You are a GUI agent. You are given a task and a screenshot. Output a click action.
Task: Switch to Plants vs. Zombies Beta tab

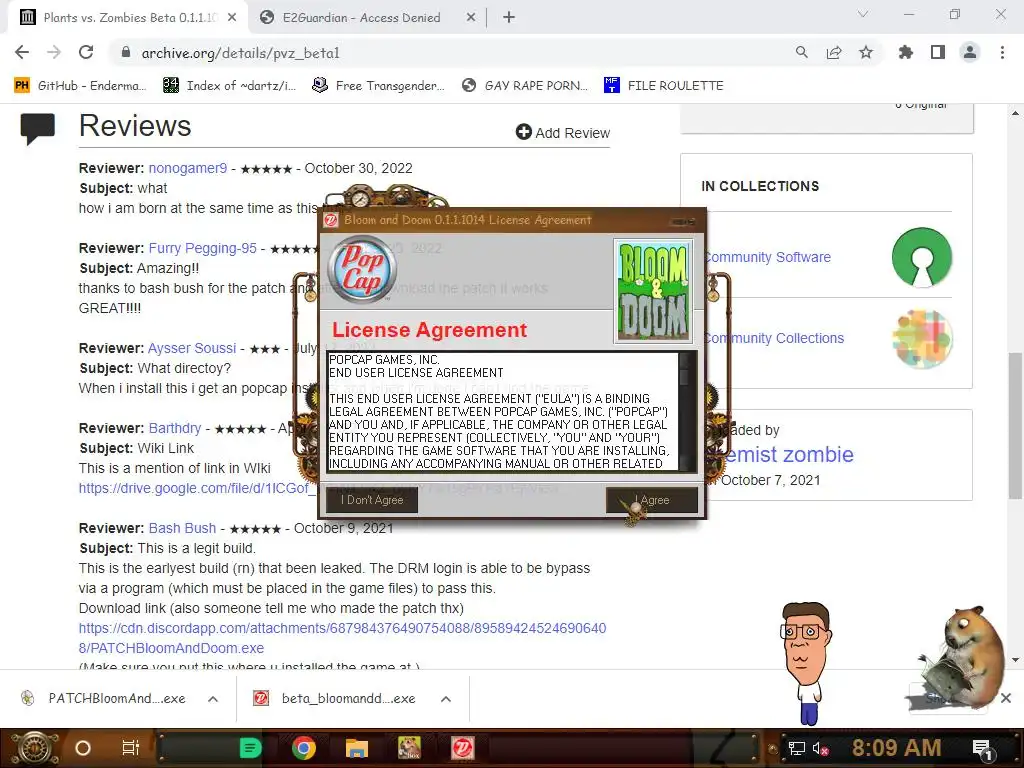pyautogui.click(x=129, y=18)
